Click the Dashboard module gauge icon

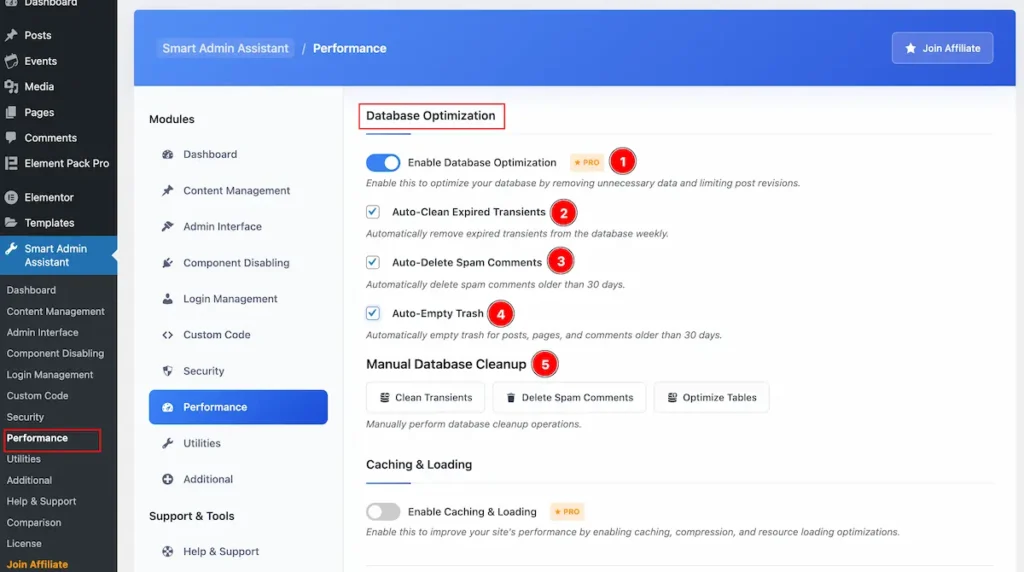pyautogui.click(x=168, y=155)
